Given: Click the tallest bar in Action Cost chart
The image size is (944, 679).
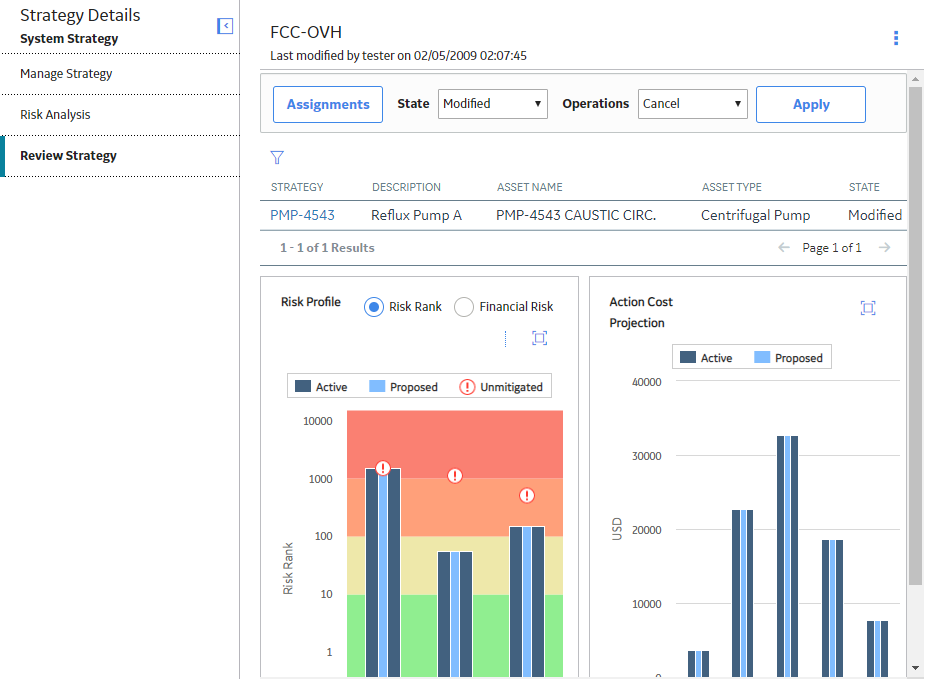Looking at the screenshot, I should coord(787,556).
